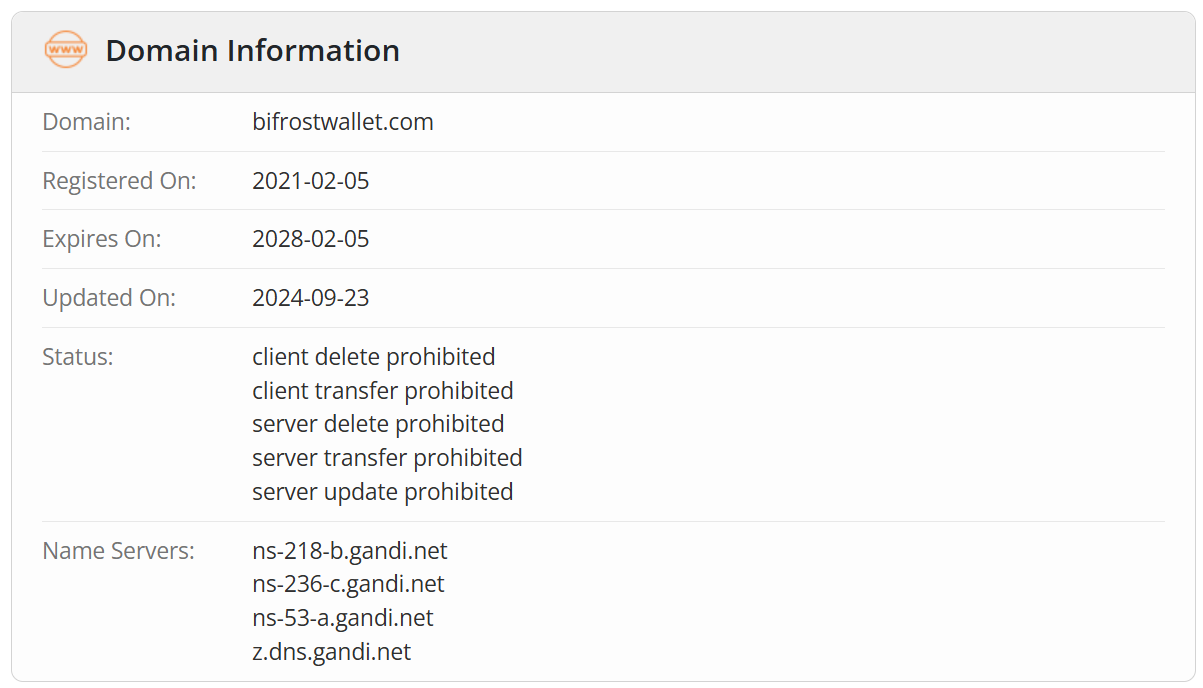Click the Domain: field label
1203x688 pixels.
coord(87,122)
